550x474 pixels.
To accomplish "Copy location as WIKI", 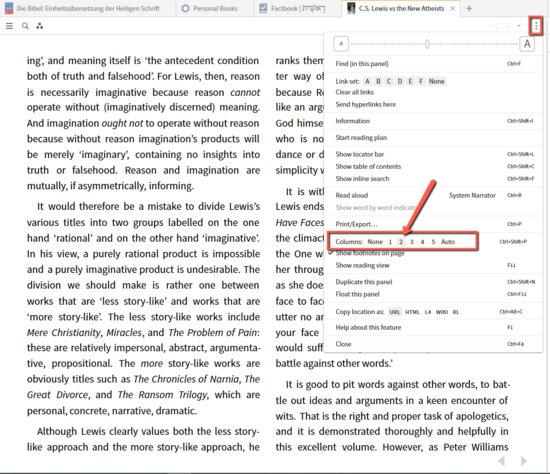I will tap(442, 312).
